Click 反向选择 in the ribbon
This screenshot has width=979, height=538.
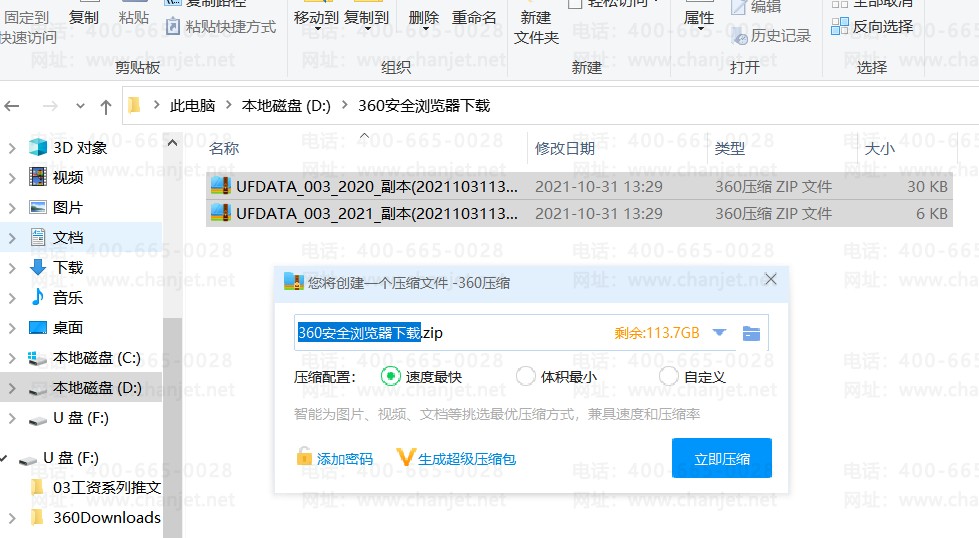[872, 26]
